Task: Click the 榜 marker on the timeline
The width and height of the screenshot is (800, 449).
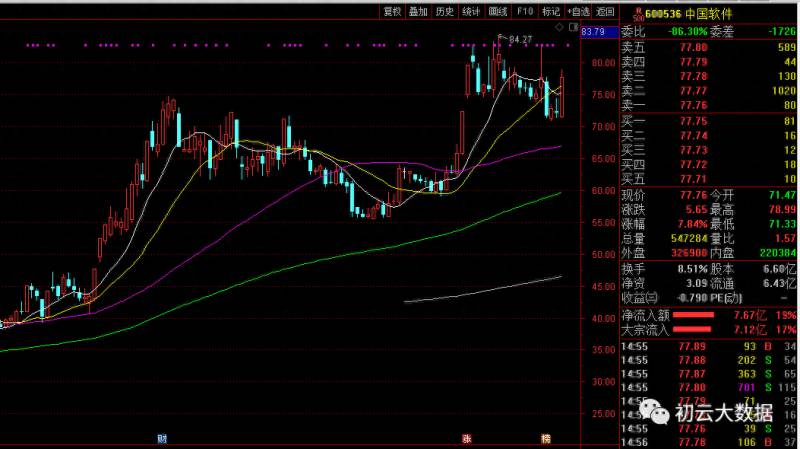Action: point(546,438)
